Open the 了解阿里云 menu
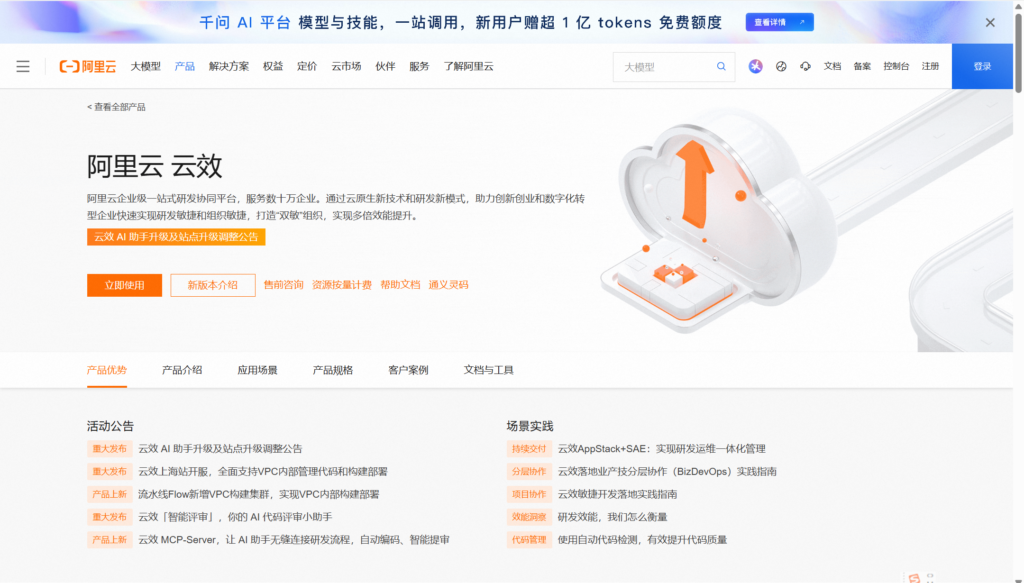Screen dimensions: 1024x583 [469, 67]
